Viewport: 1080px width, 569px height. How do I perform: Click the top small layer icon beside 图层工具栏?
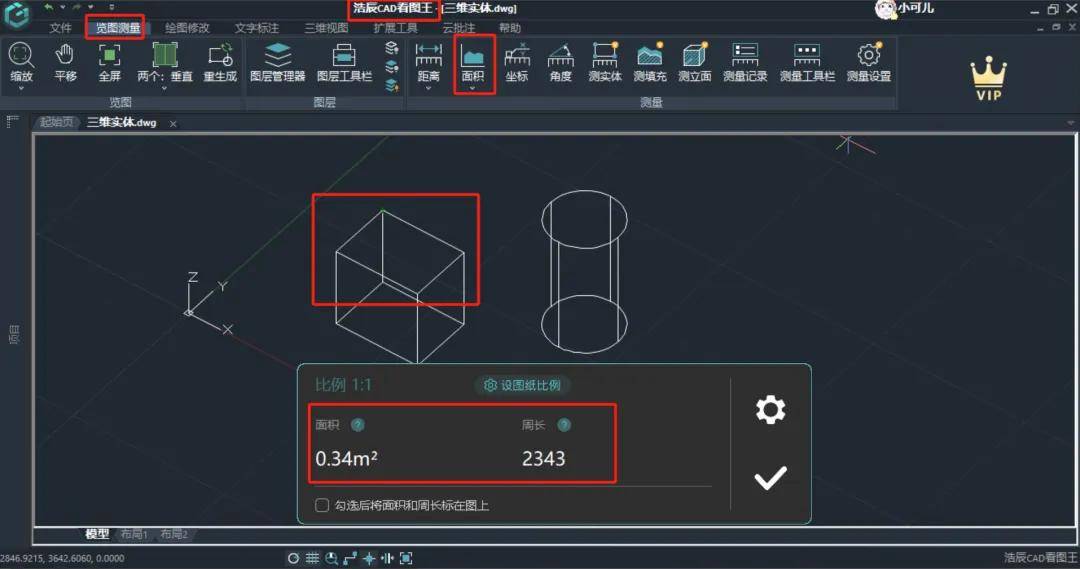pos(392,48)
